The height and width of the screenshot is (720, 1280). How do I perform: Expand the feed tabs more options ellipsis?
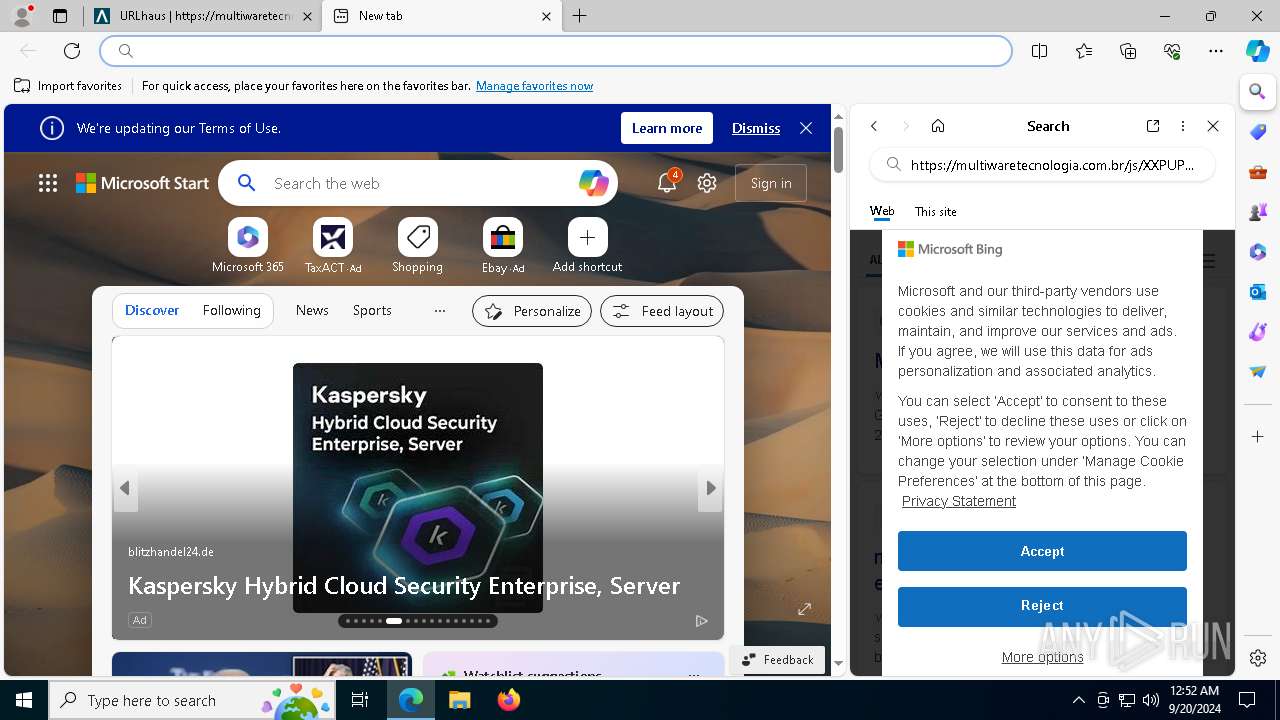coord(440,311)
